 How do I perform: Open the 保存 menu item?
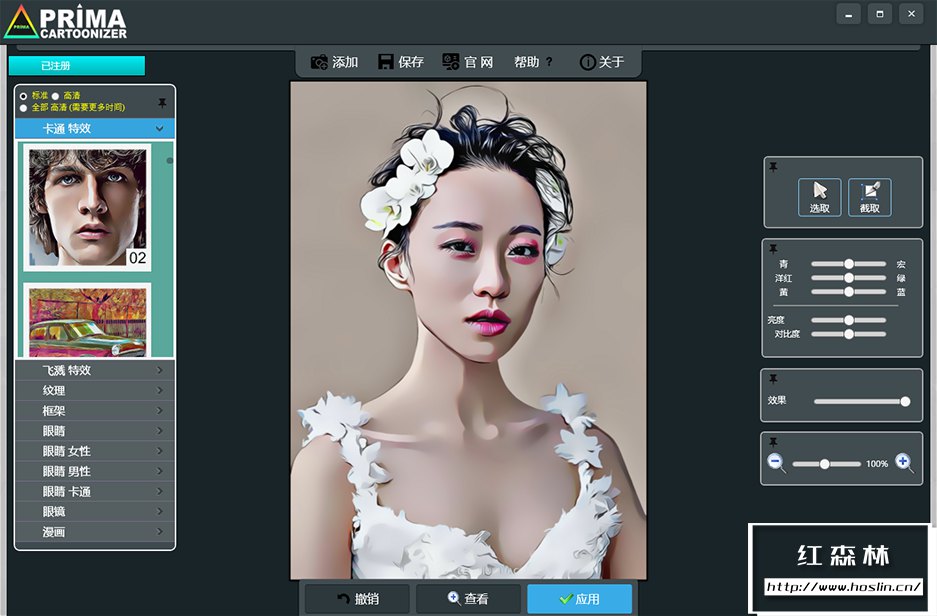click(x=401, y=62)
